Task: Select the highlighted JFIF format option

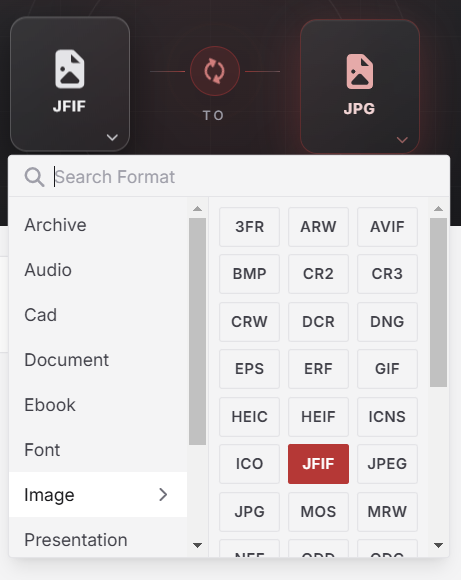Action: tap(318, 464)
